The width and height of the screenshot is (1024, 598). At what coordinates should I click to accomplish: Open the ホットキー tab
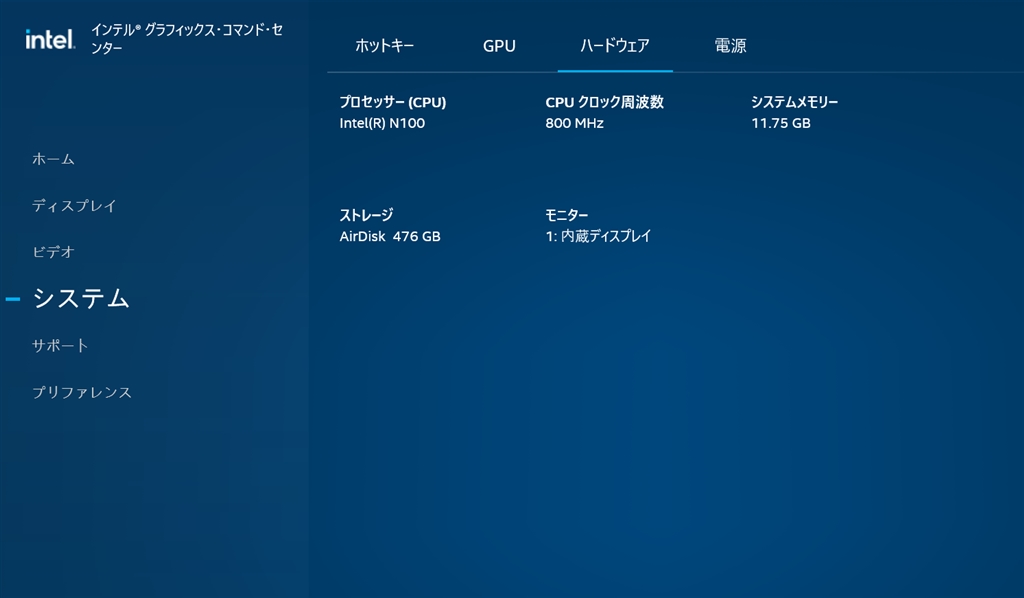384,46
